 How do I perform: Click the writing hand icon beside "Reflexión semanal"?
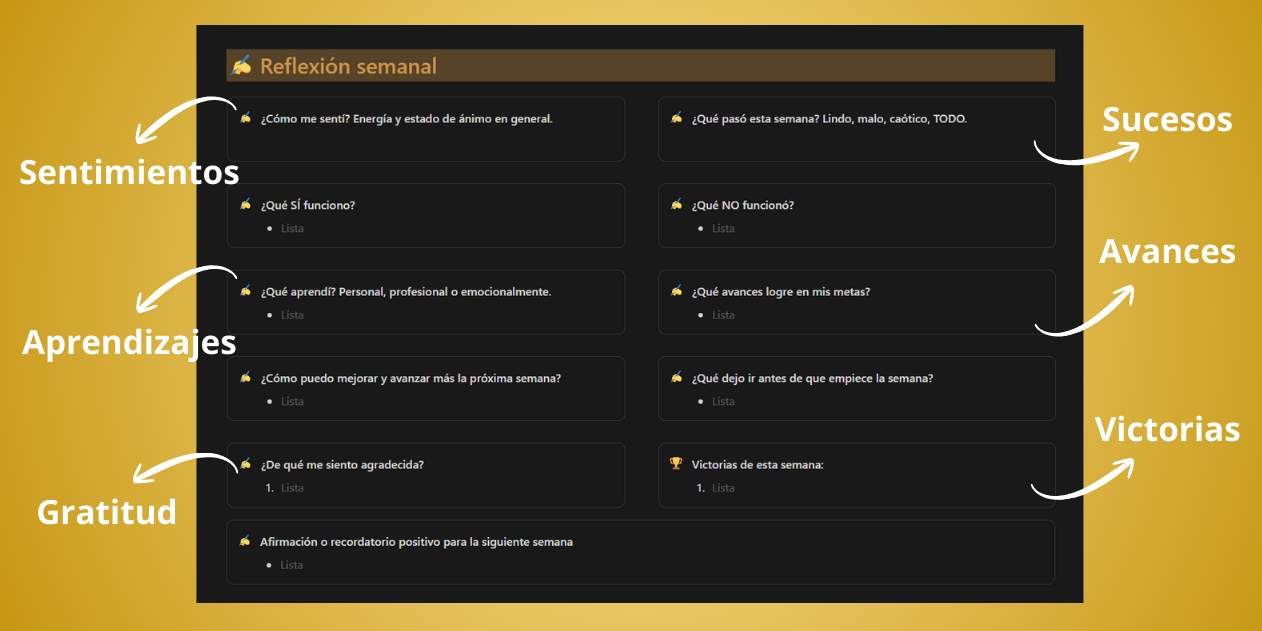pyautogui.click(x=241, y=66)
